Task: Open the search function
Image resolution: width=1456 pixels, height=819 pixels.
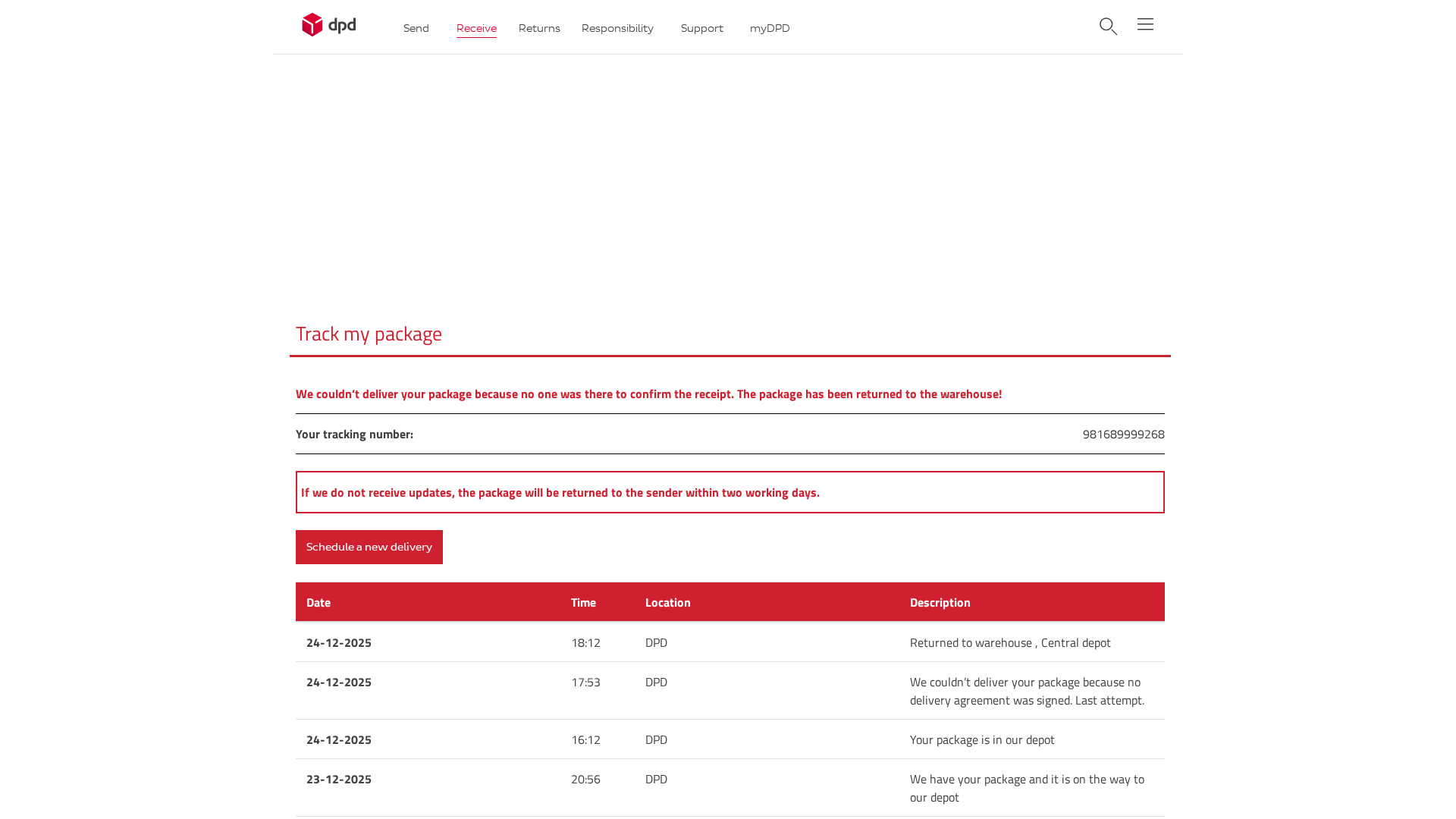Action: click(x=1108, y=26)
